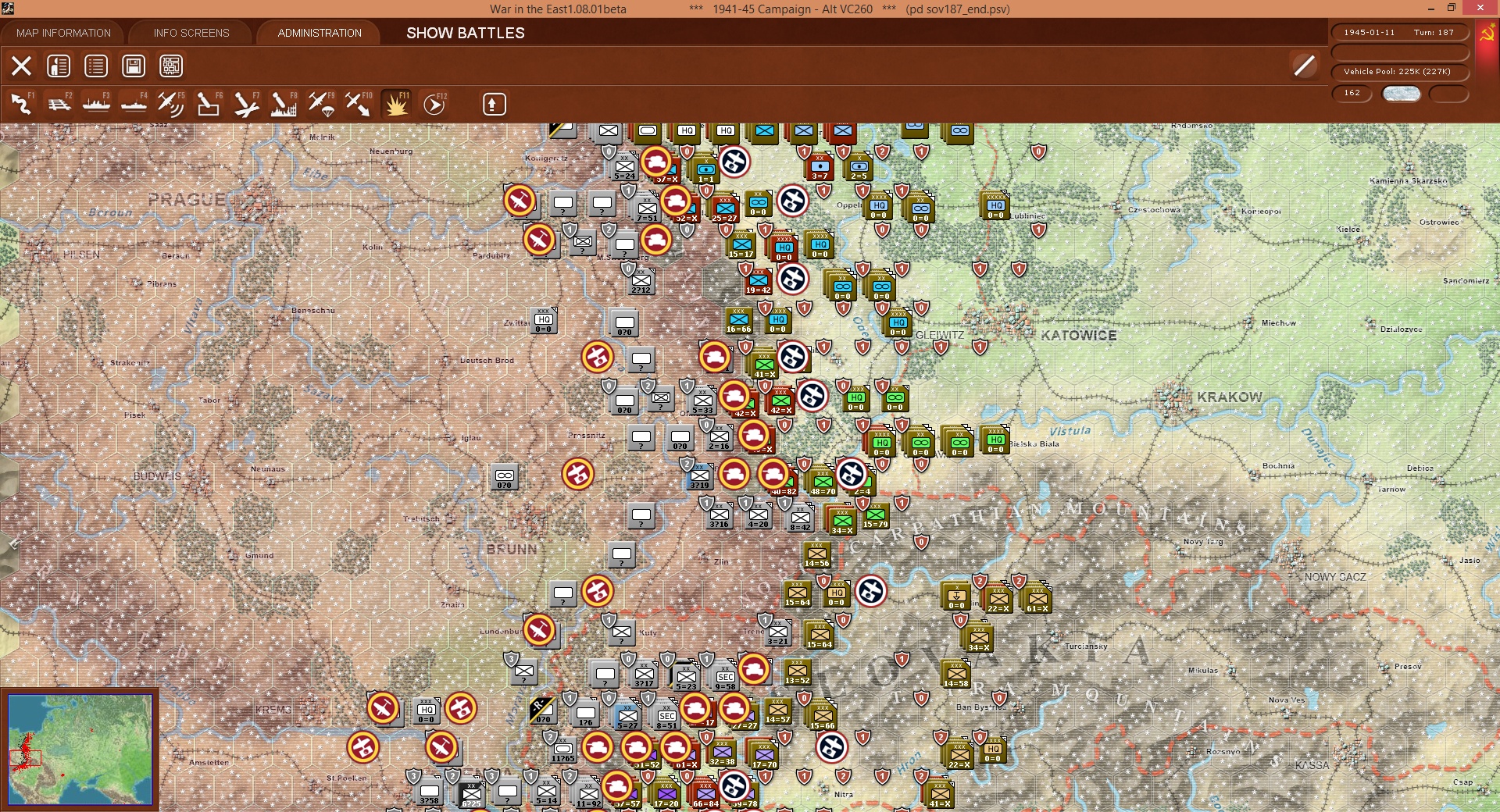The height and width of the screenshot is (812, 1500).
Task: Click the PRAGUE city label on map
Action: tap(187, 200)
